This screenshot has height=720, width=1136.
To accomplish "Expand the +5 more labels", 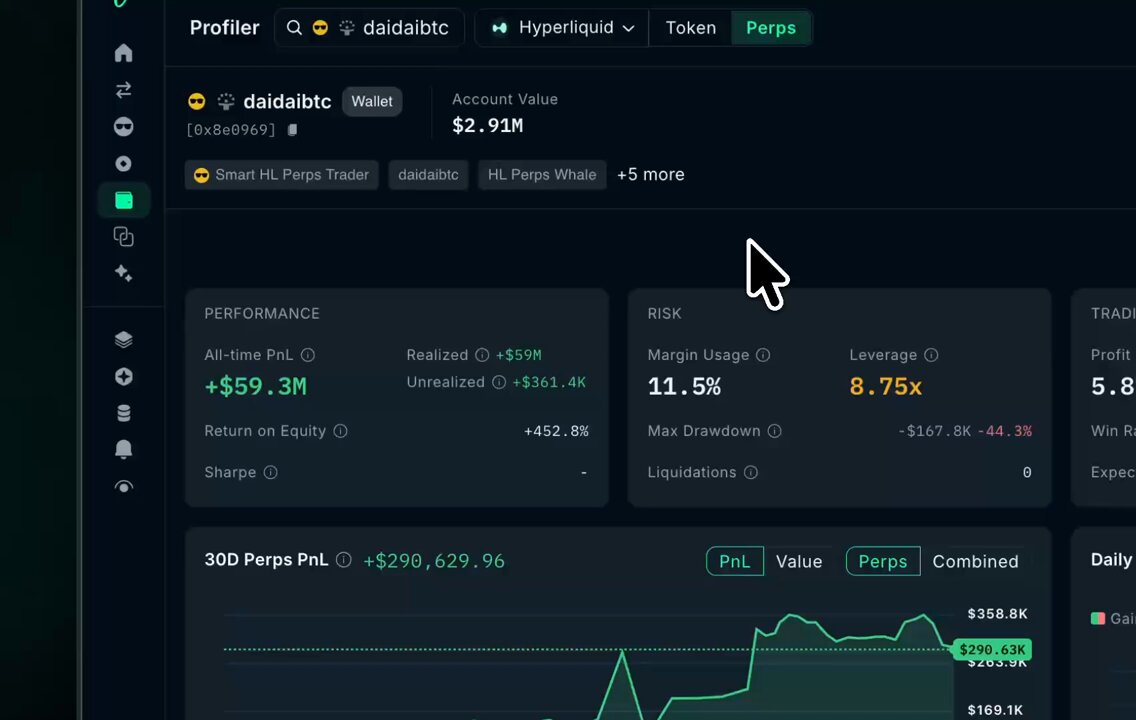I will (651, 175).
